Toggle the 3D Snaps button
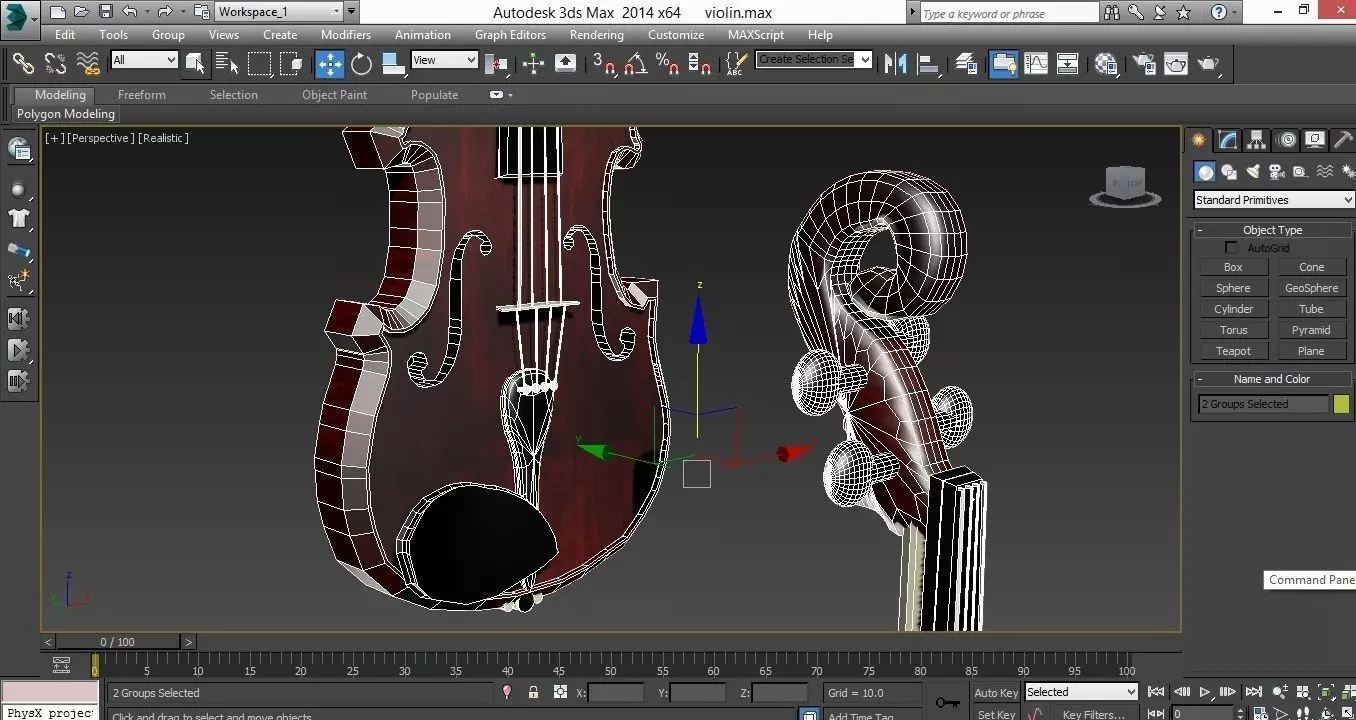Screen dimensions: 1356x720 click(x=604, y=64)
